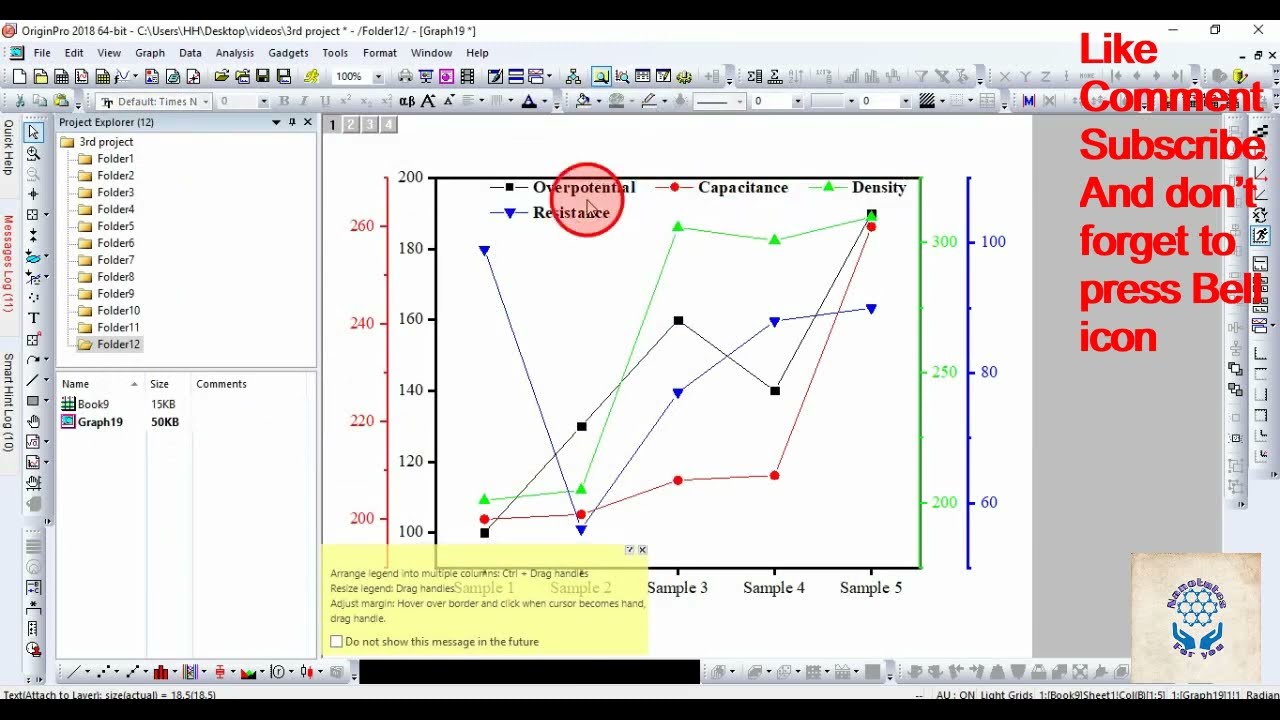Click the Print icon
Viewport: 1280px width, 720px height.
[x=405, y=76]
